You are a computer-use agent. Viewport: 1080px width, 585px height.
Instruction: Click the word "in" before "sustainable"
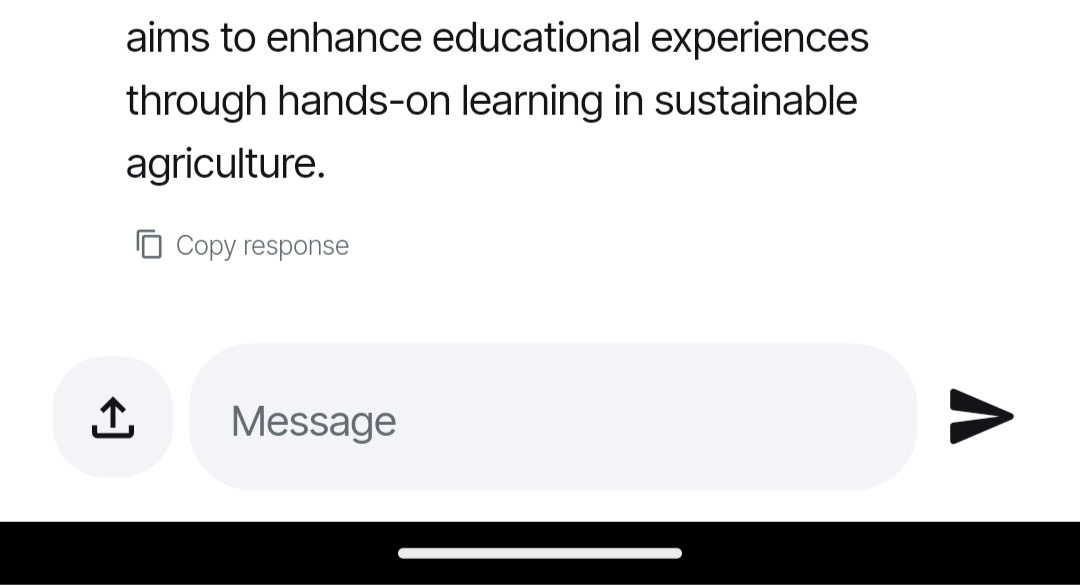point(628,101)
